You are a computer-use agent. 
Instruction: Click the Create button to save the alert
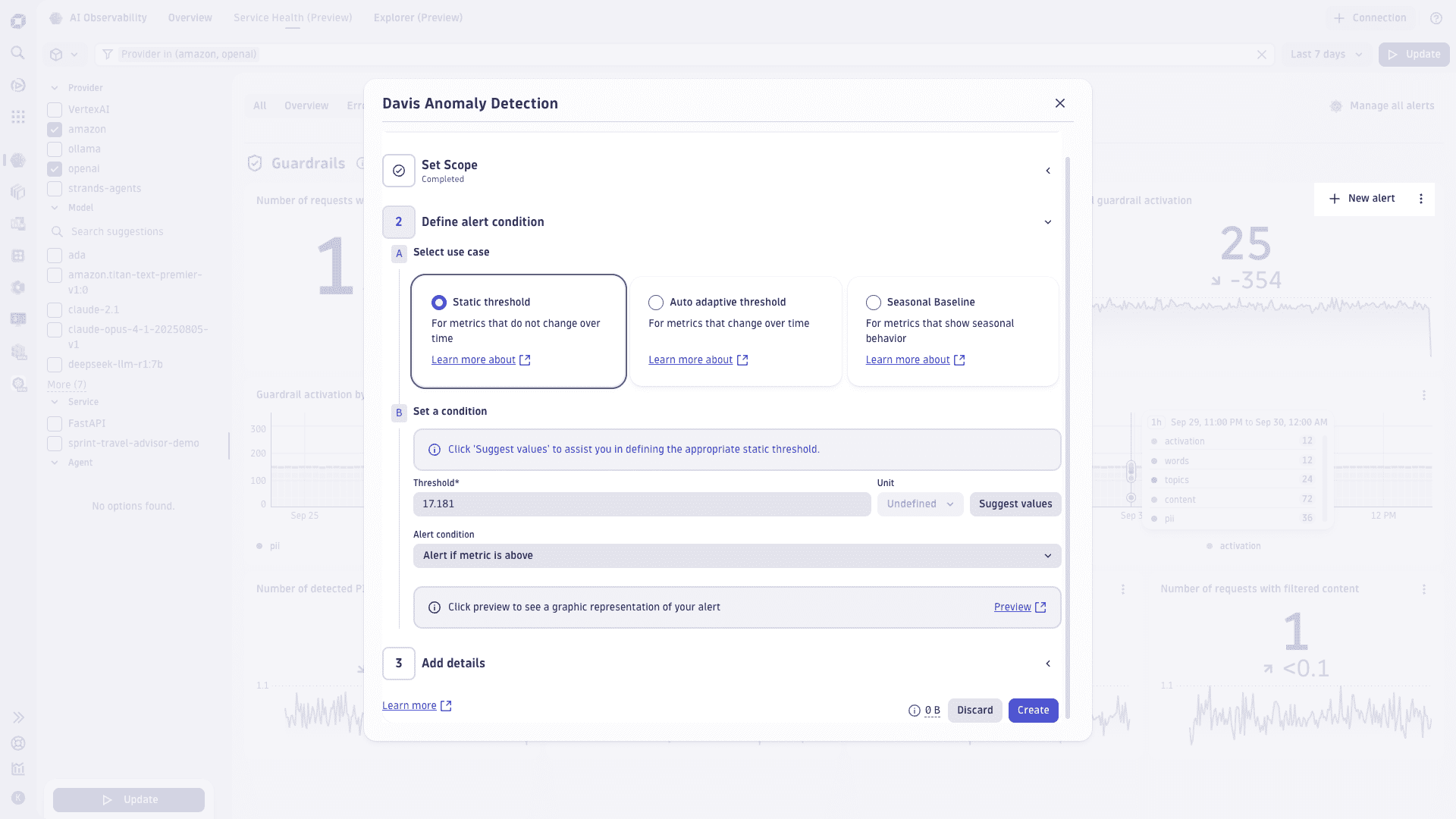pyautogui.click(x=1033, y=710)
